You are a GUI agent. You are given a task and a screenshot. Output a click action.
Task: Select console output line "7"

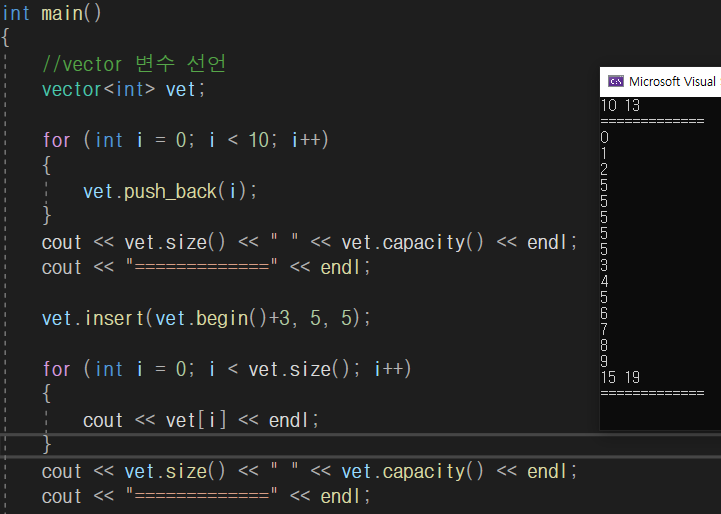604,329
